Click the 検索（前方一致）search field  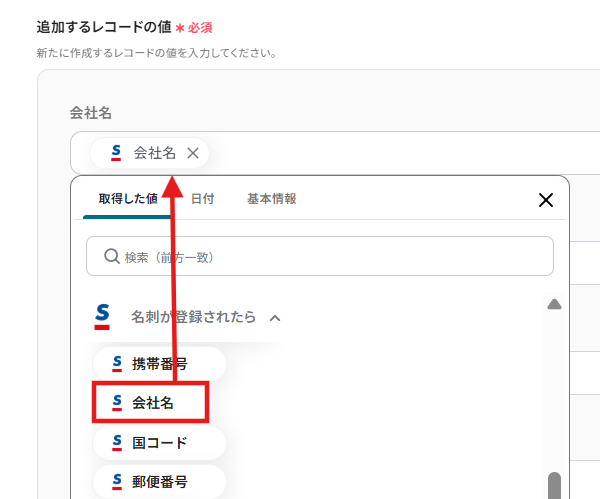pyautogui.click(x=320, y=256)
